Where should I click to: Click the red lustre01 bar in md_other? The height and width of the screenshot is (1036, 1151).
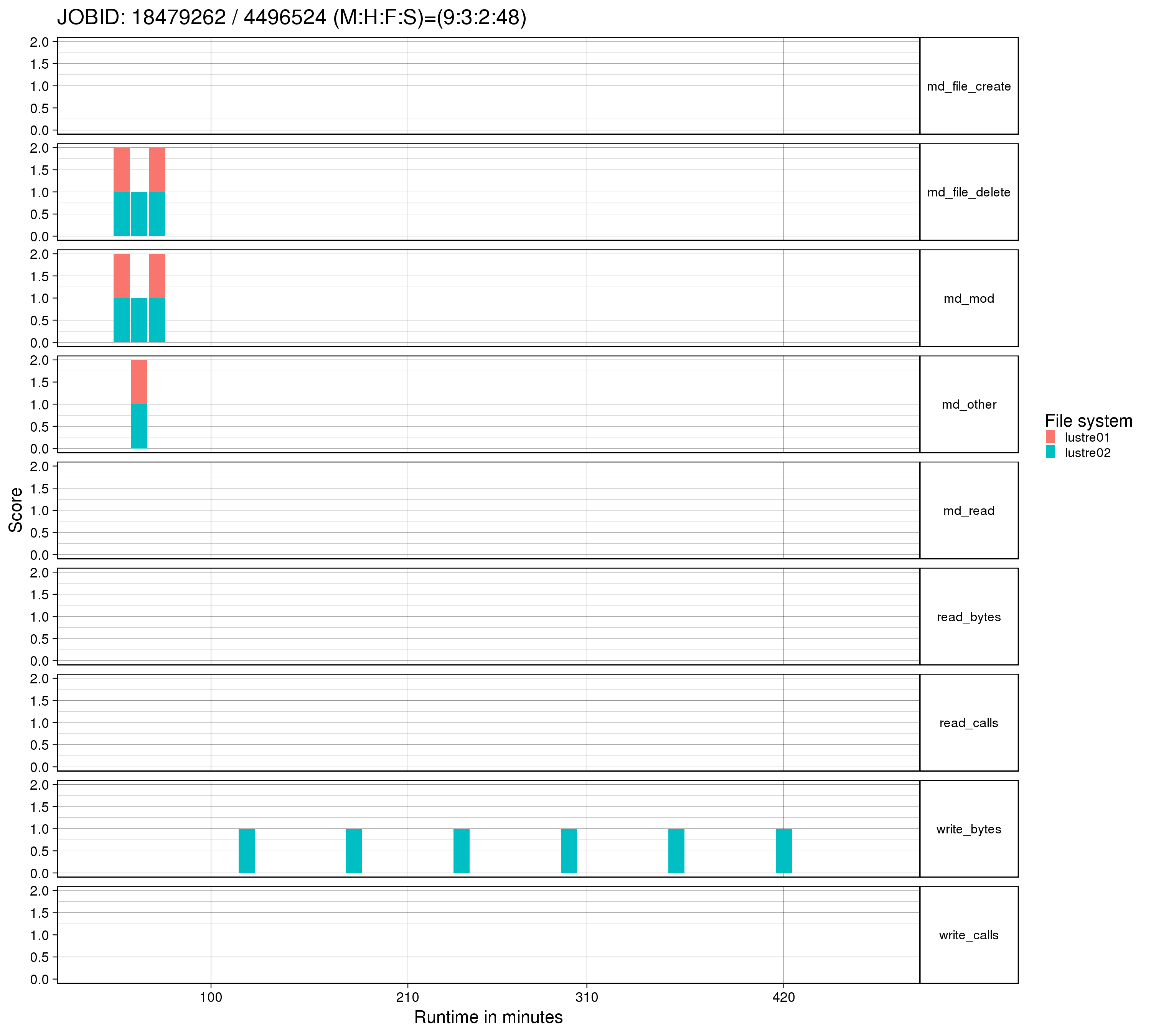[x=139, y=382]
